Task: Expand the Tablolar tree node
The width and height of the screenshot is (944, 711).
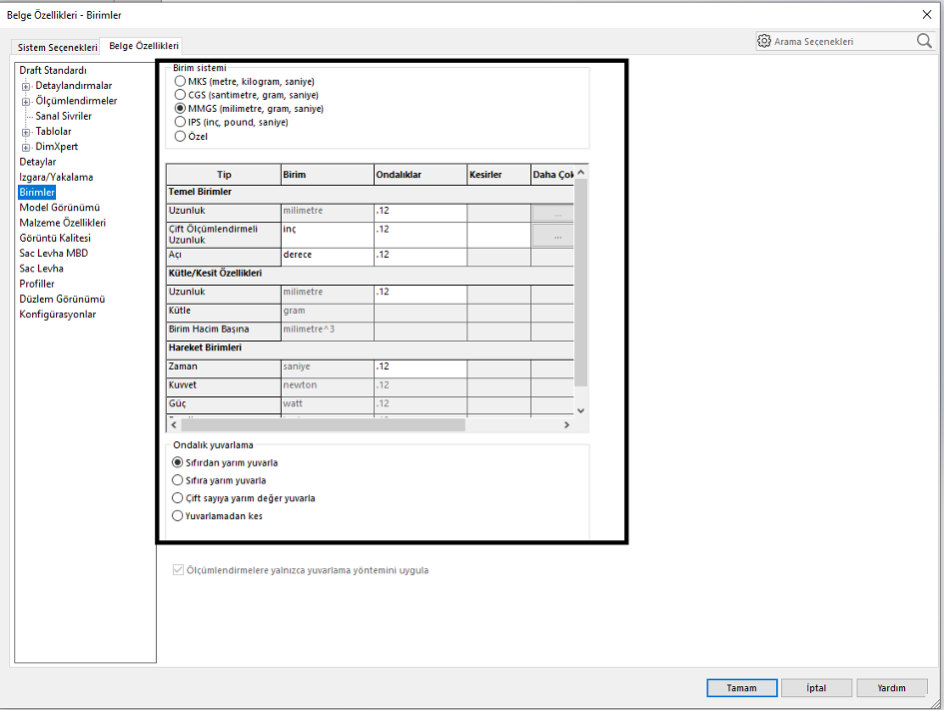Action: coord(26,132)
